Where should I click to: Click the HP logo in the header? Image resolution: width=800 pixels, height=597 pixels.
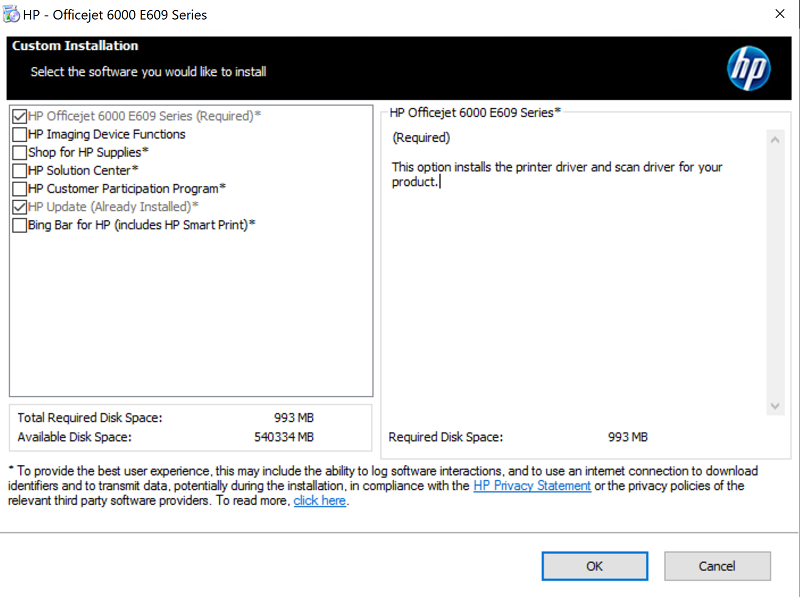tap(748, 68)
